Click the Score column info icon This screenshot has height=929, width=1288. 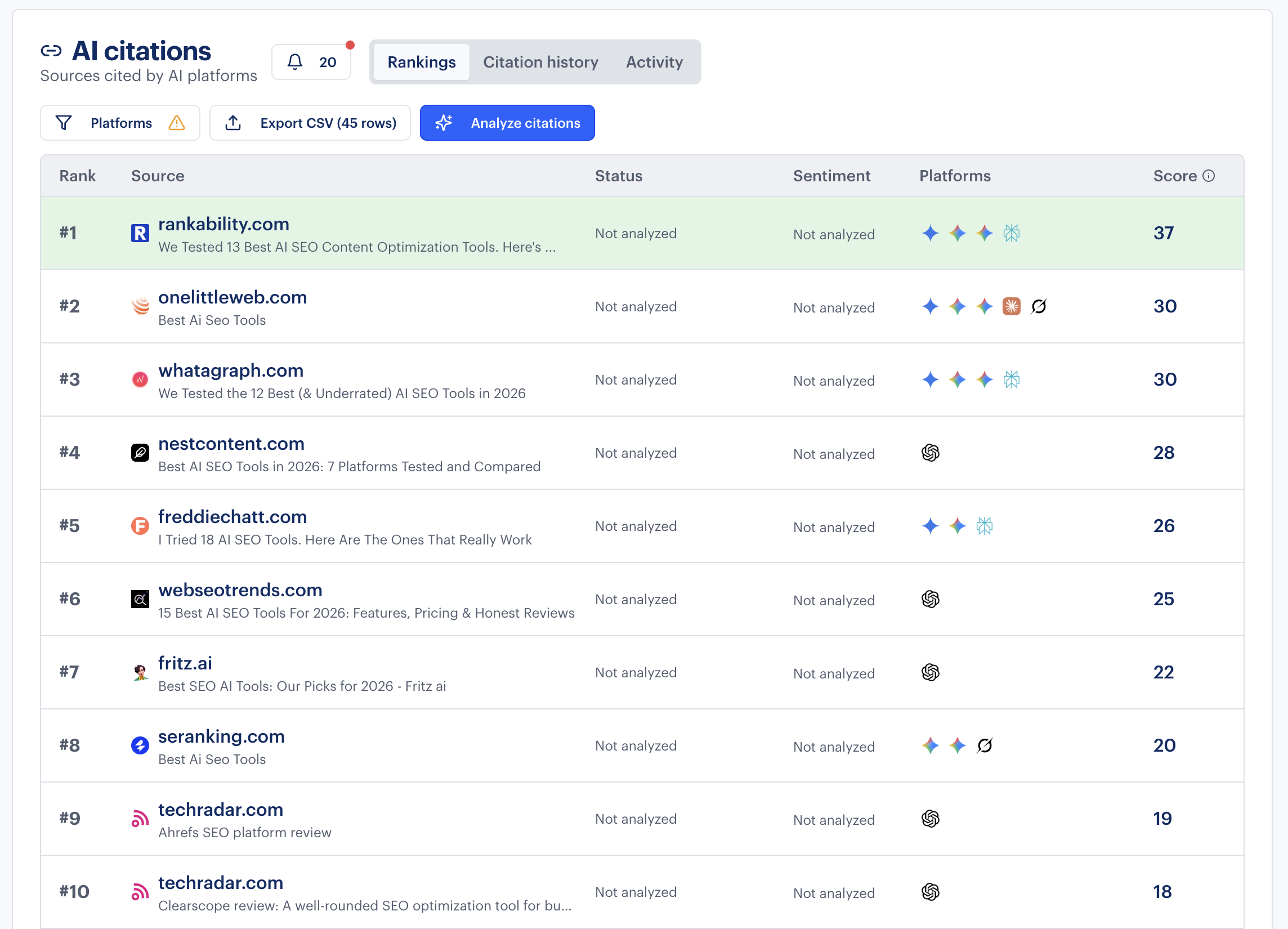click(x=1209, y=176)
